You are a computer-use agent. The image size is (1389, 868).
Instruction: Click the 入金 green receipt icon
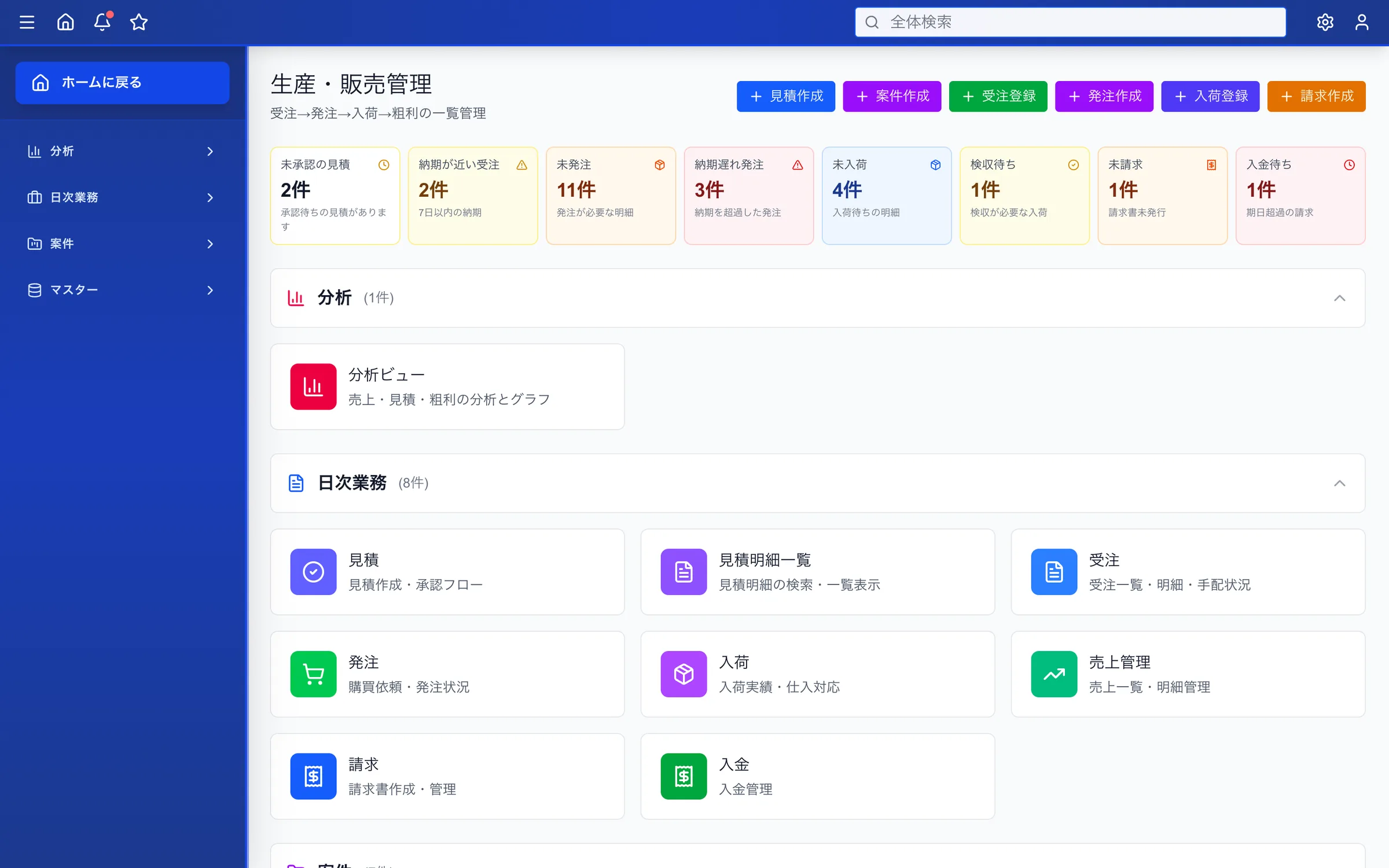click(x=684, y=776)
